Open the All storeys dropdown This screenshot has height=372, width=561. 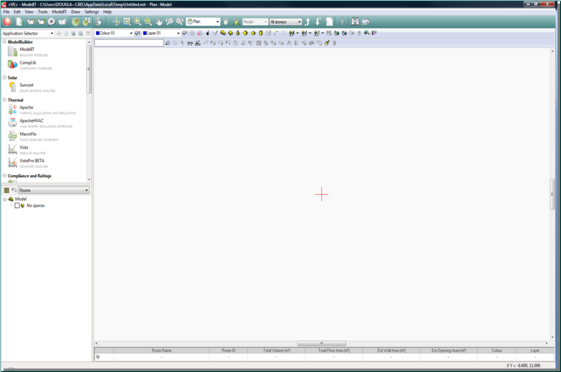click(286, 22)
